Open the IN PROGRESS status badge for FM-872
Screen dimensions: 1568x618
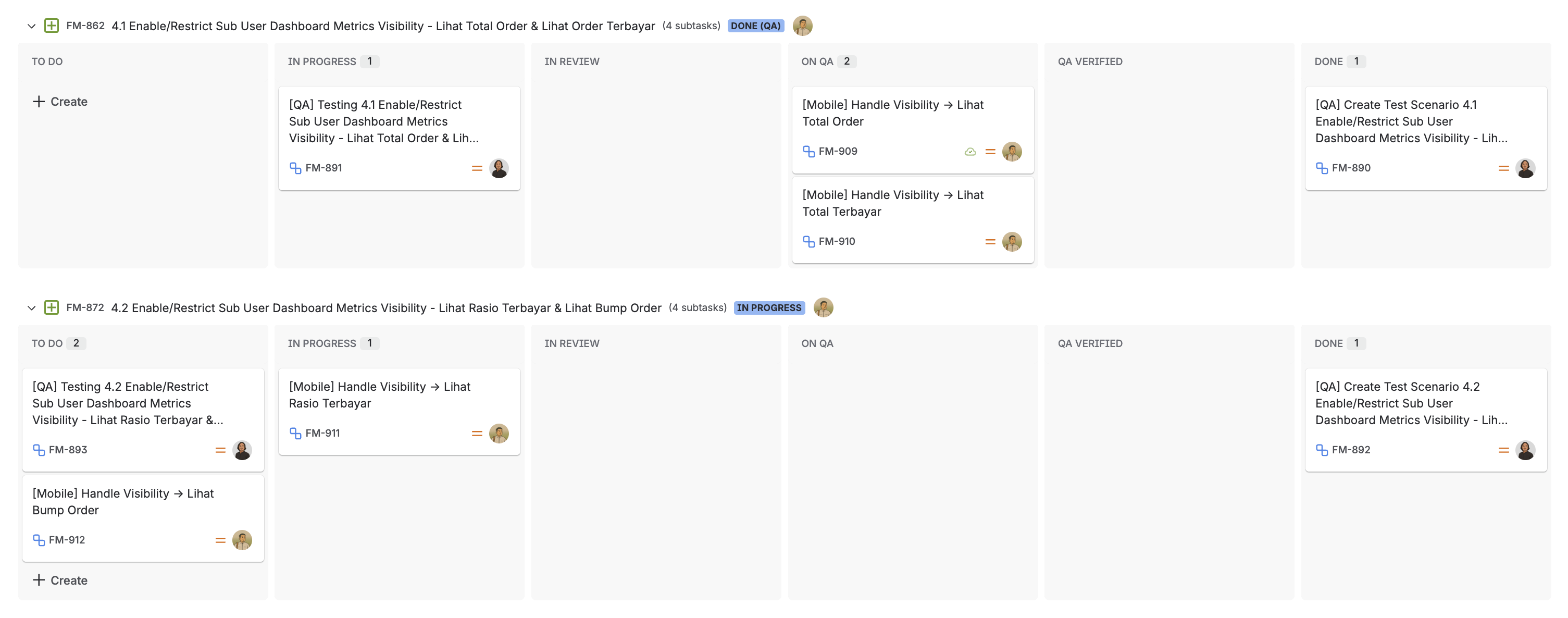click(769, 308)
